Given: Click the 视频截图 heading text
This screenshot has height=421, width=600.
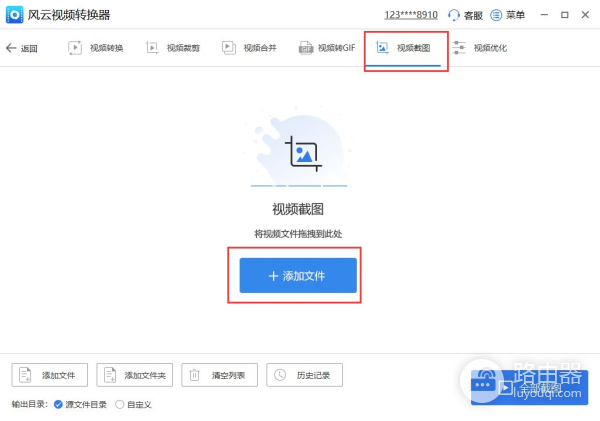Looking at the screenshot, I should pyautogui.click(x=298, y=209).
